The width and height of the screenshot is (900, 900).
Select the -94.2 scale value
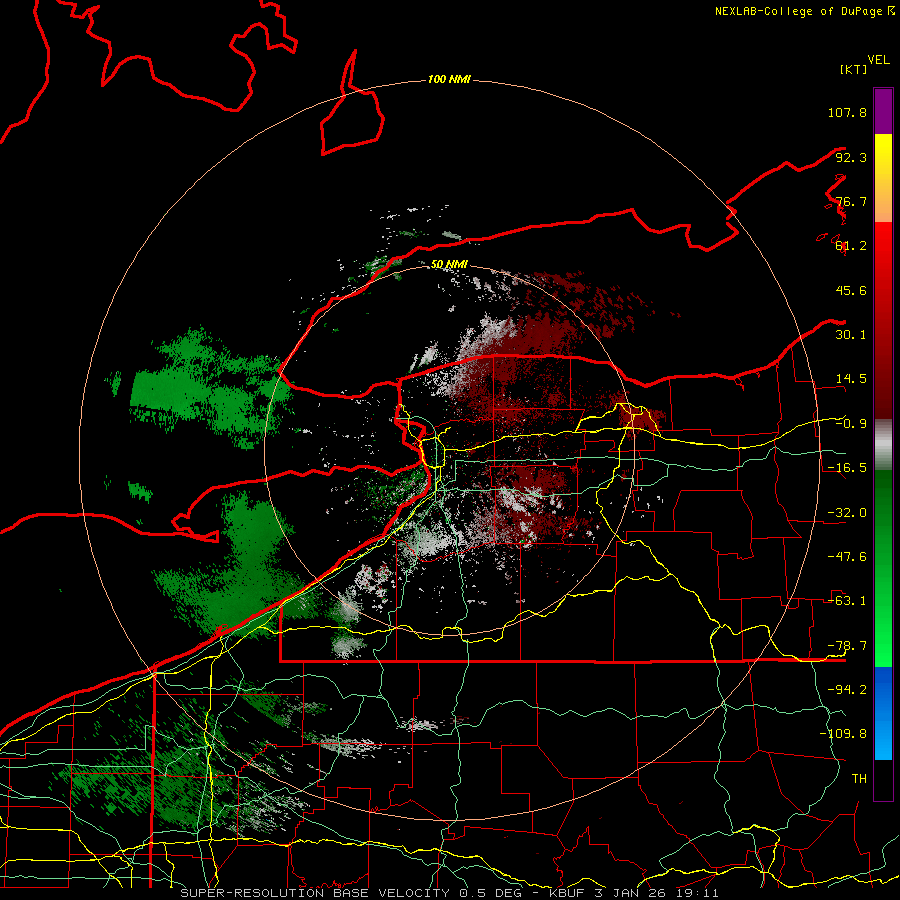(847, 690)
